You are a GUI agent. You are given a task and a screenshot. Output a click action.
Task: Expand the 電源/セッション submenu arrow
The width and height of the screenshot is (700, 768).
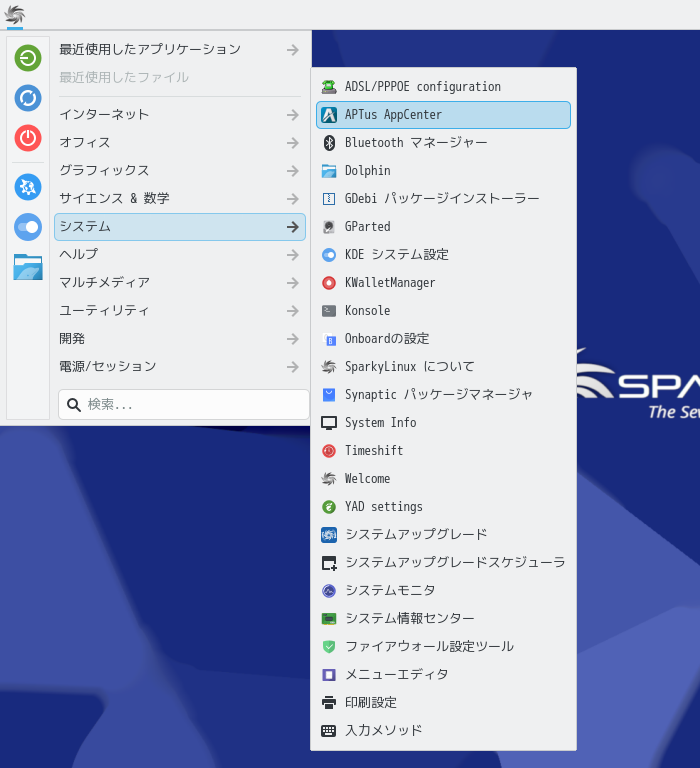pyautogui.click(x=292, y=367)
